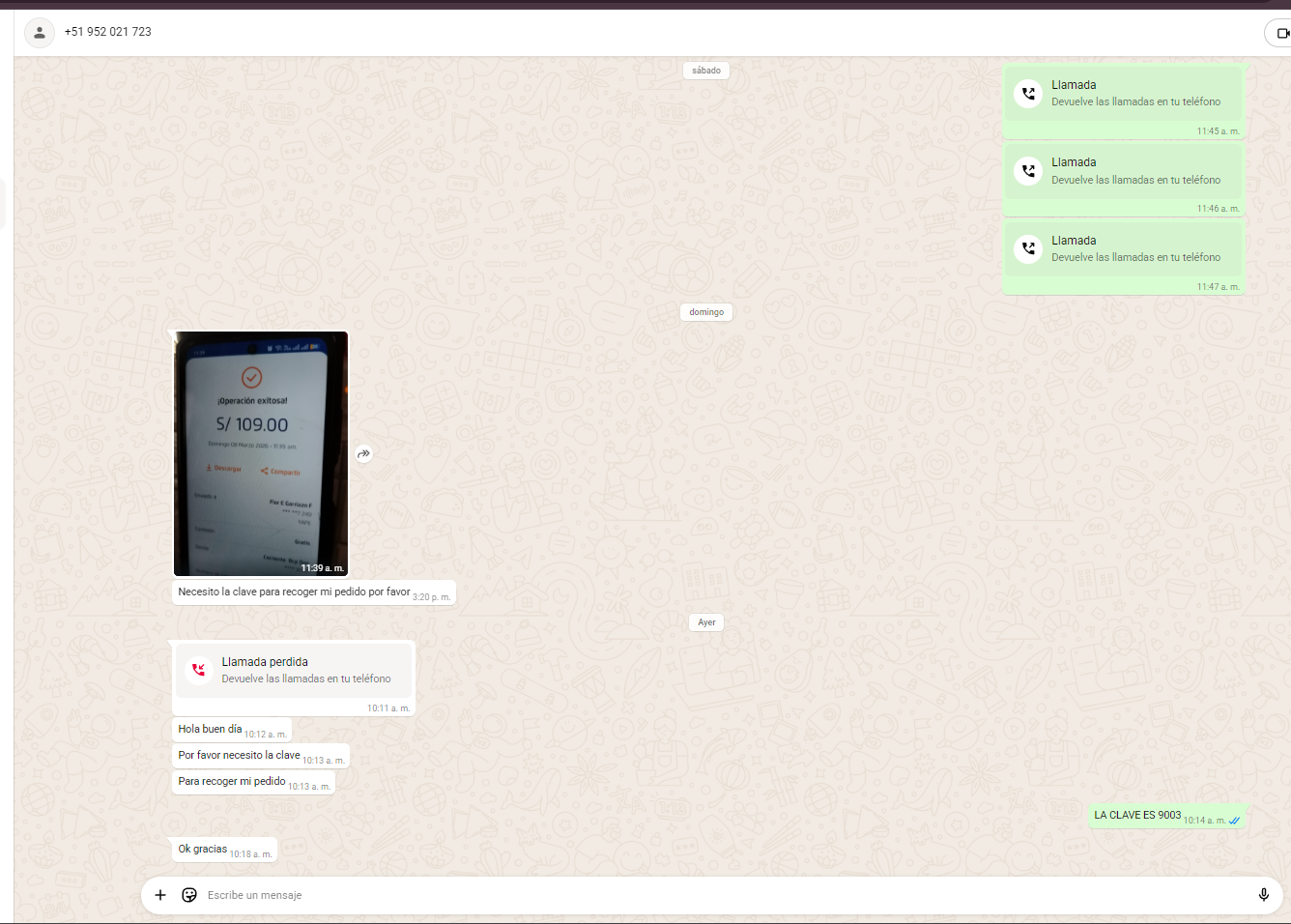Forward the payment receipt image
This screenshot has height=924, width=1291.
tap(364, 453)
